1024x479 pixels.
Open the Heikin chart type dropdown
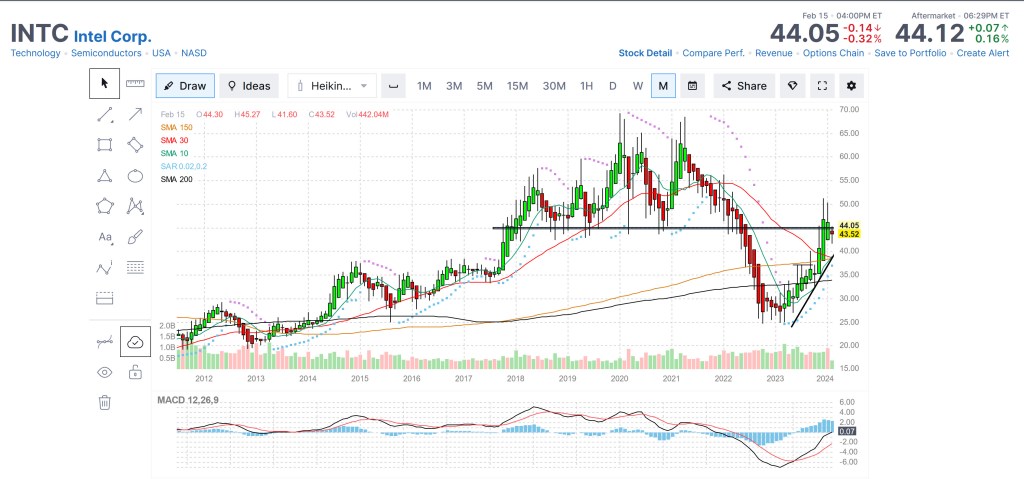(x=332, y=86)
